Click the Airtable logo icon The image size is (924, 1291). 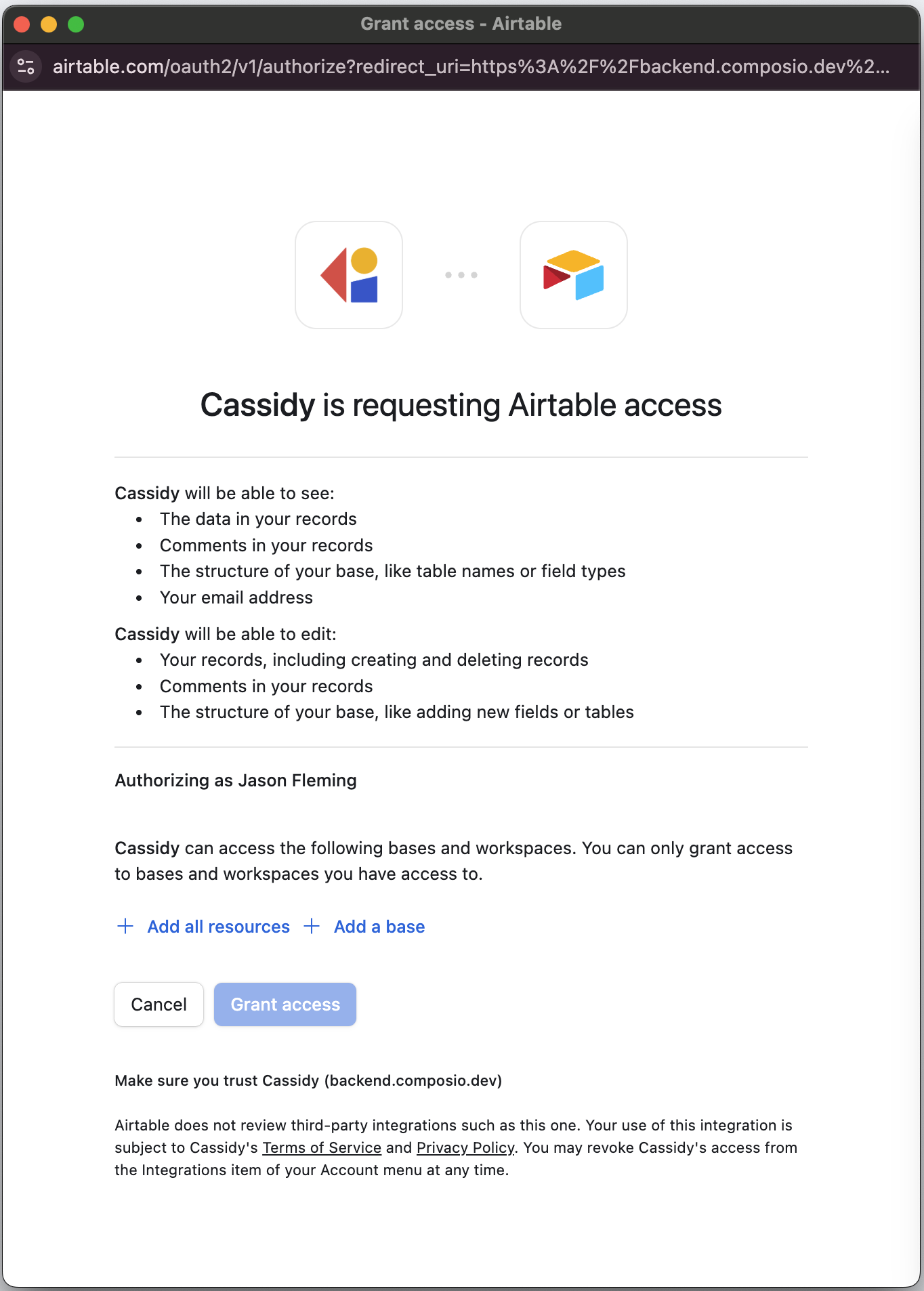pyautogui.click(x=573, y=275)
